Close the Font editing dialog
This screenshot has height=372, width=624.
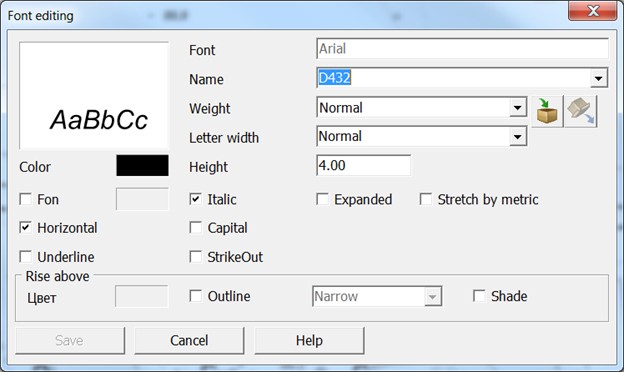click(x=593, y=11)
